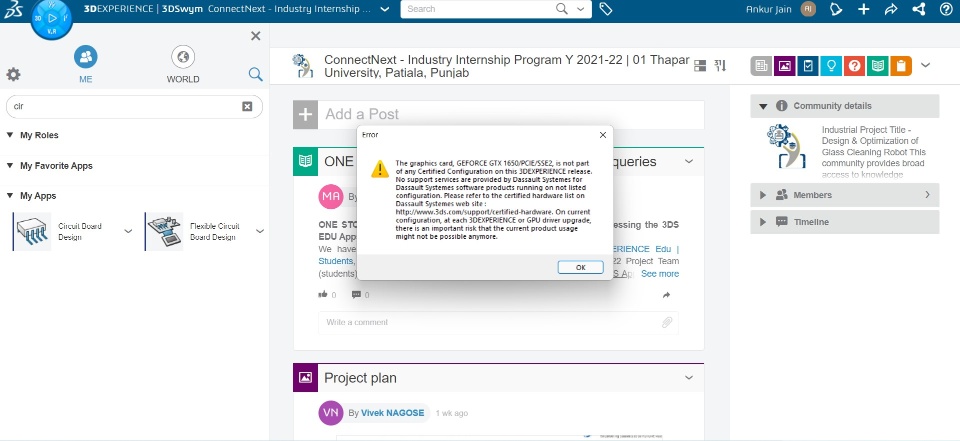Open the notifications bell

(x=837, y=9)
